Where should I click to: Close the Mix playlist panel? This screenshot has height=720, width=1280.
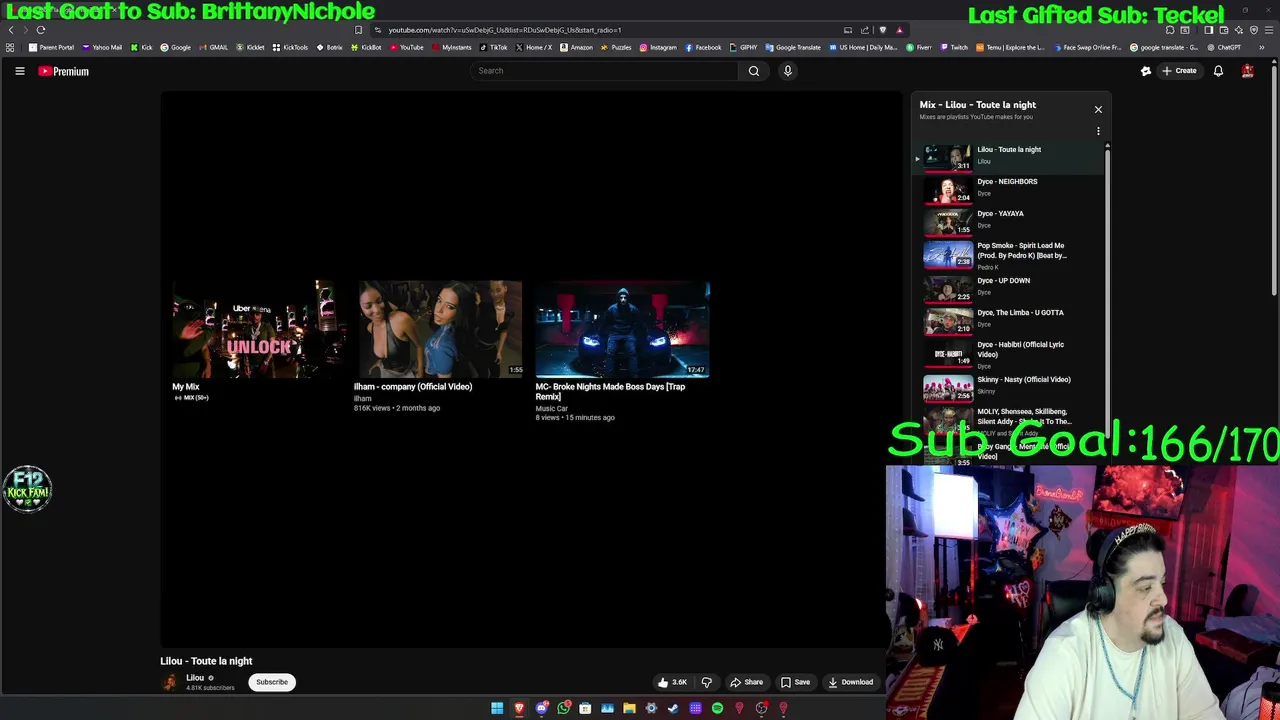(1098, 110)
